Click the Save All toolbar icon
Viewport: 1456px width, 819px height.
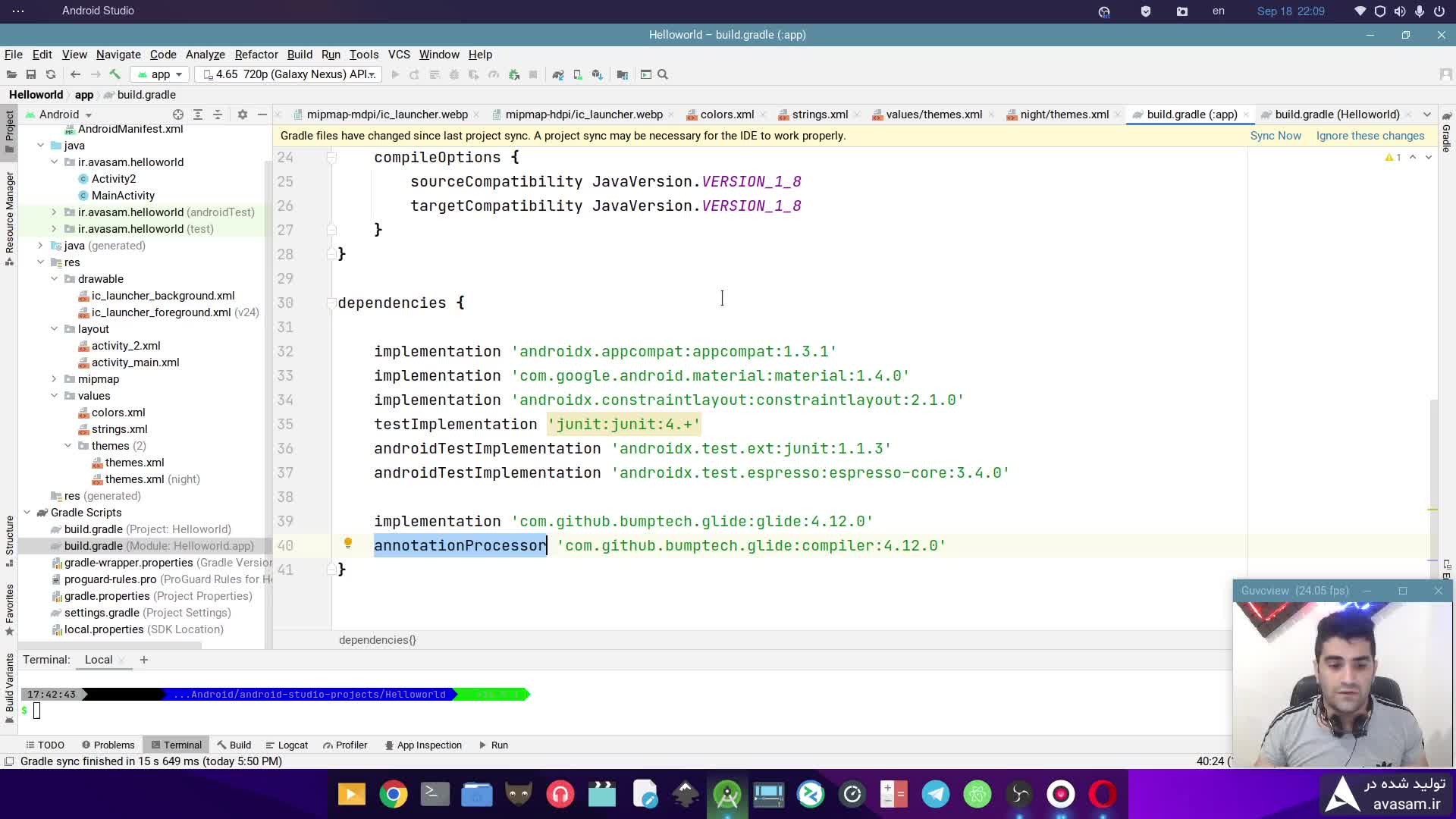31,74
